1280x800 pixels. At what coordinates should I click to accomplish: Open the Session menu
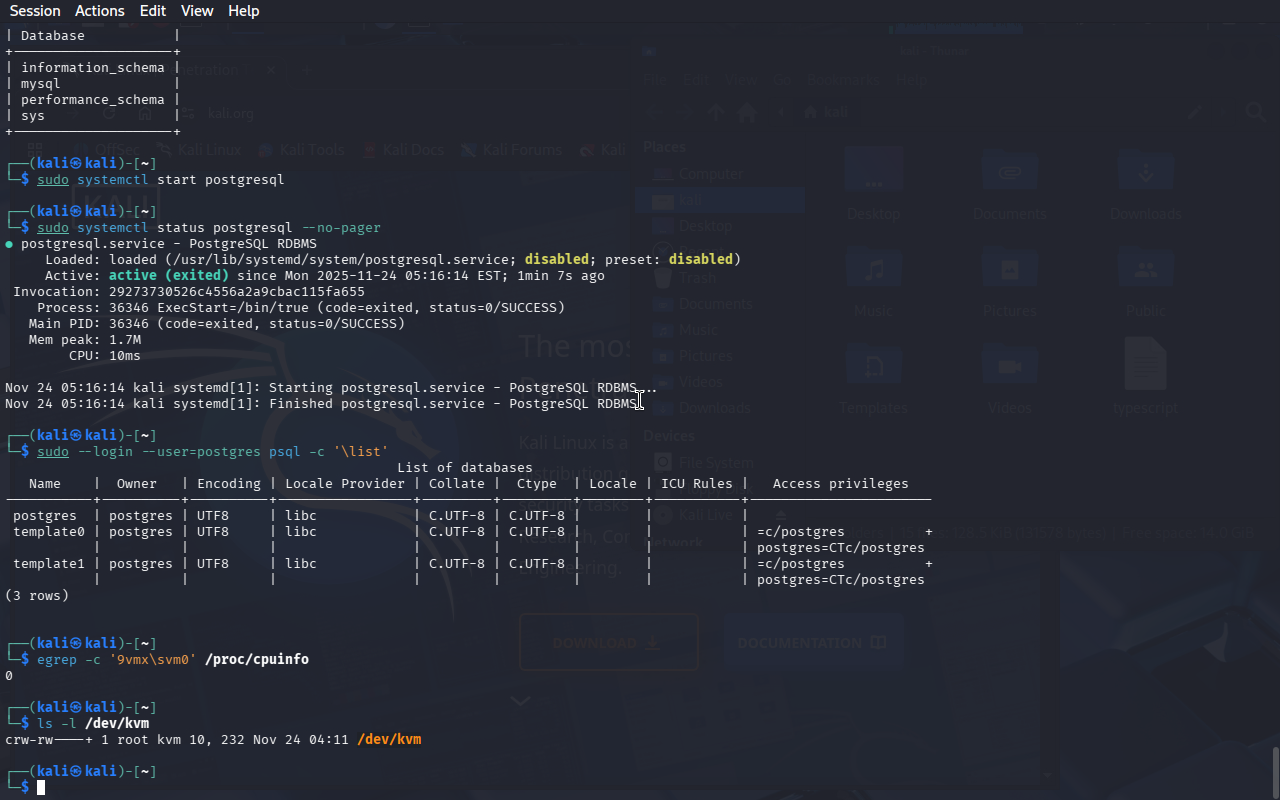(x=35, y=11)
